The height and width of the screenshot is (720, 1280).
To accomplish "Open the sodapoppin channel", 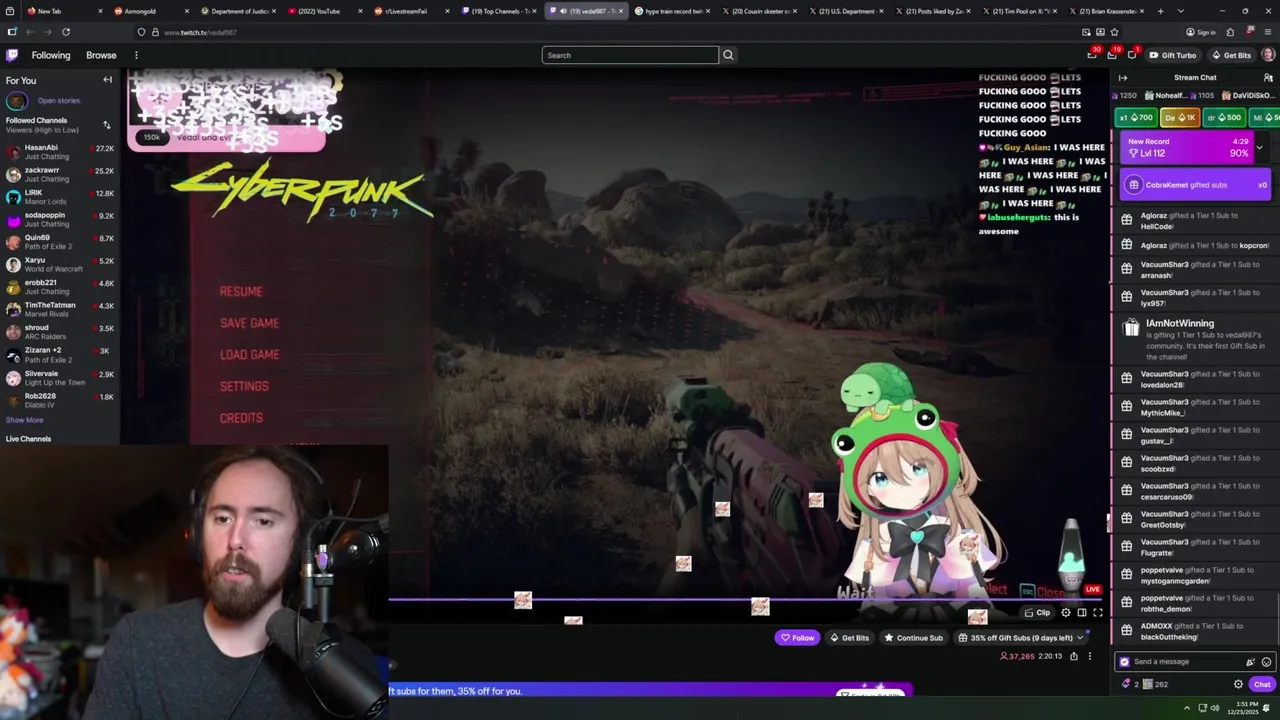I will click(60, 219).
